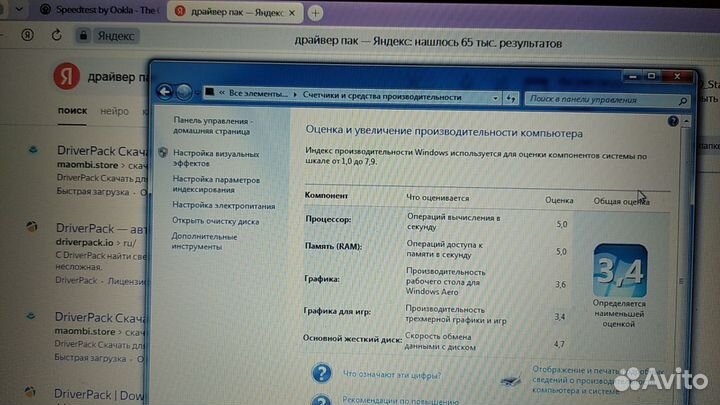Click the processor score value 5,0
Screen dimensions: 720x405
tap(561, 224)
